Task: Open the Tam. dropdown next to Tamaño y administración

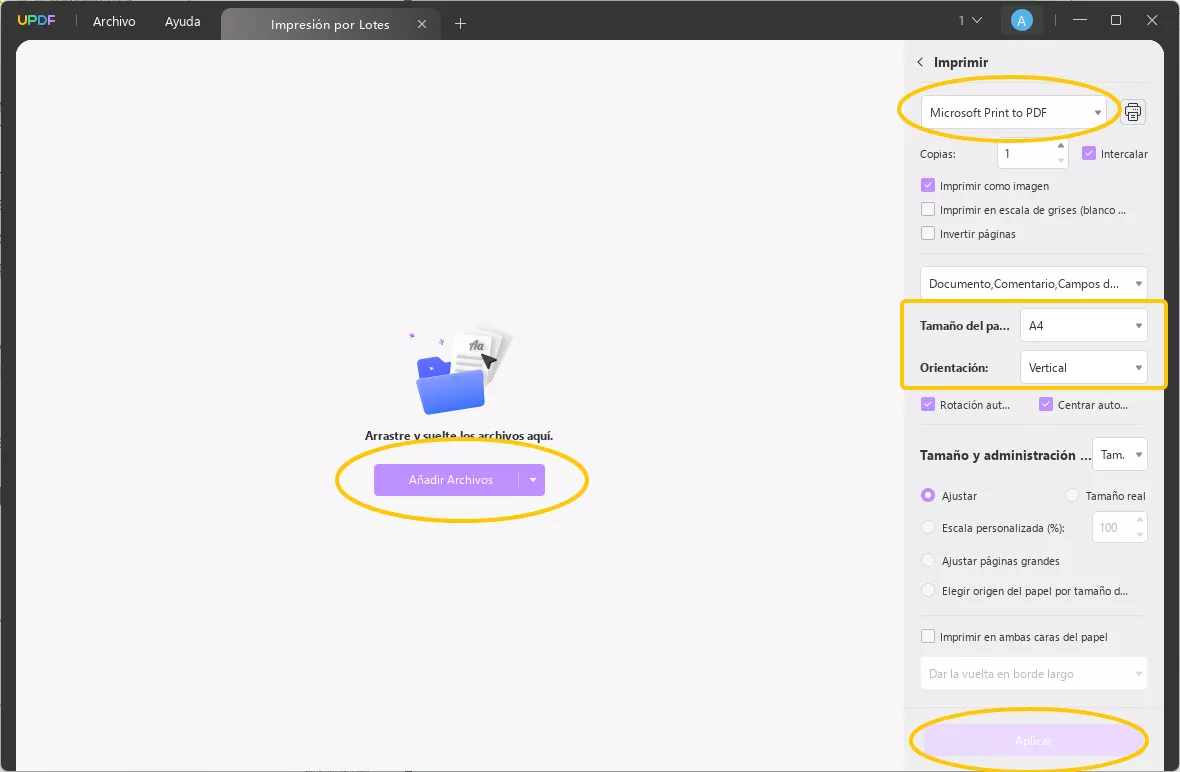Action: 1120,454
